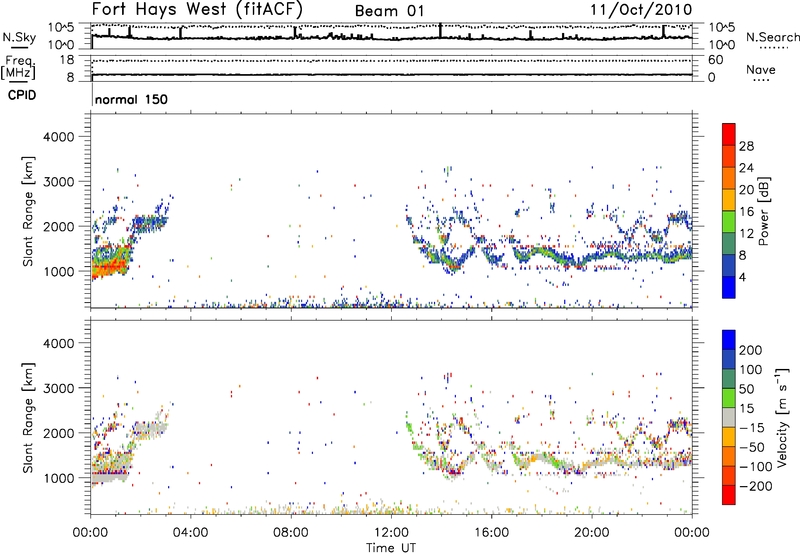Click the "Fort Hays West (fitACF)" title

point(196,9)
